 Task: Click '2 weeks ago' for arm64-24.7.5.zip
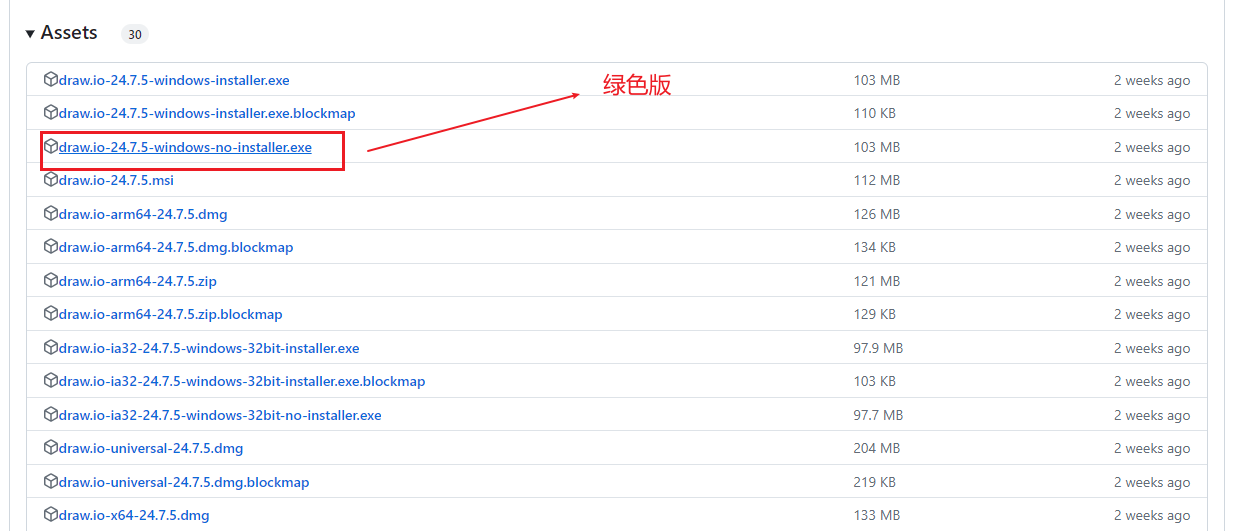click(x=1152, y=281)
